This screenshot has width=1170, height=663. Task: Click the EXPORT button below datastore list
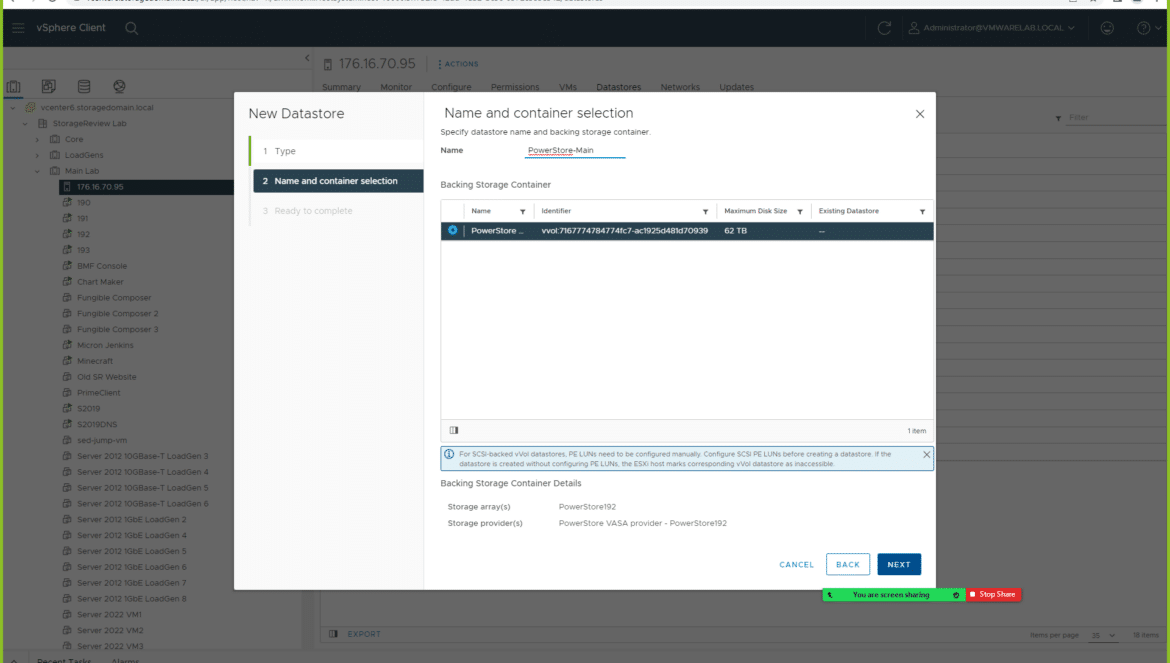coord(364,634)
